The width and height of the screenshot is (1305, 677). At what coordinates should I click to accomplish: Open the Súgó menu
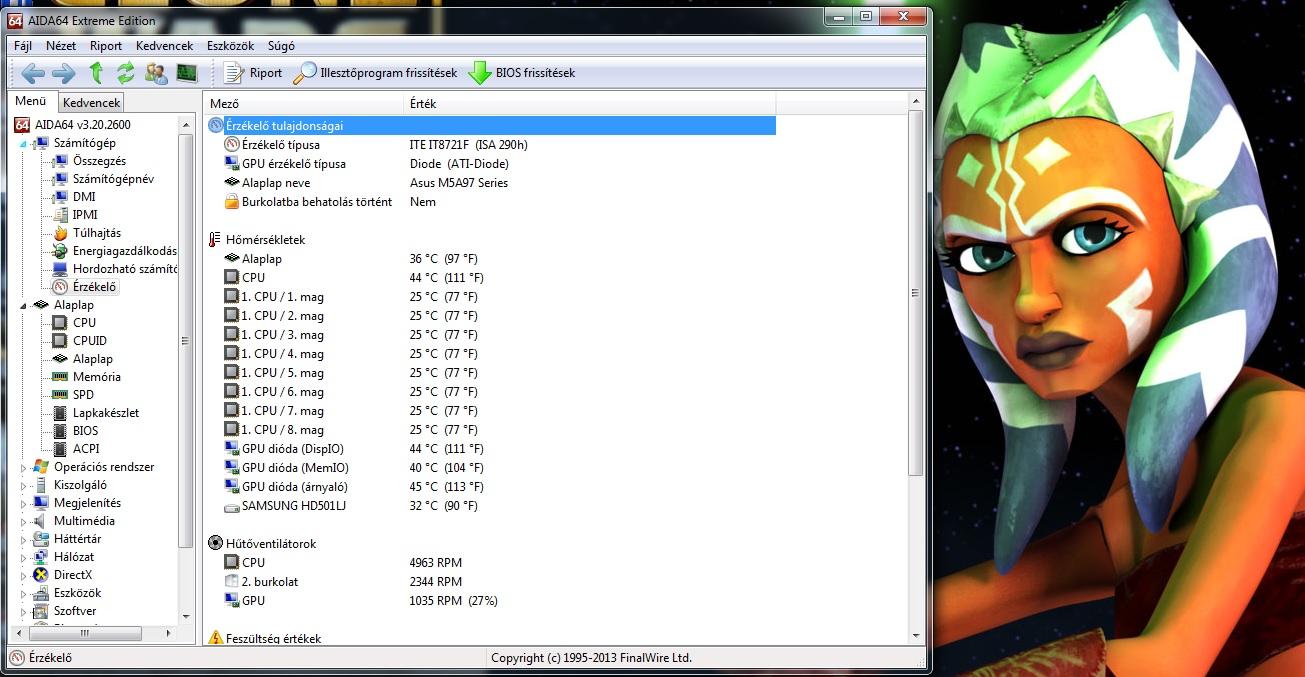tap(281, 46)
